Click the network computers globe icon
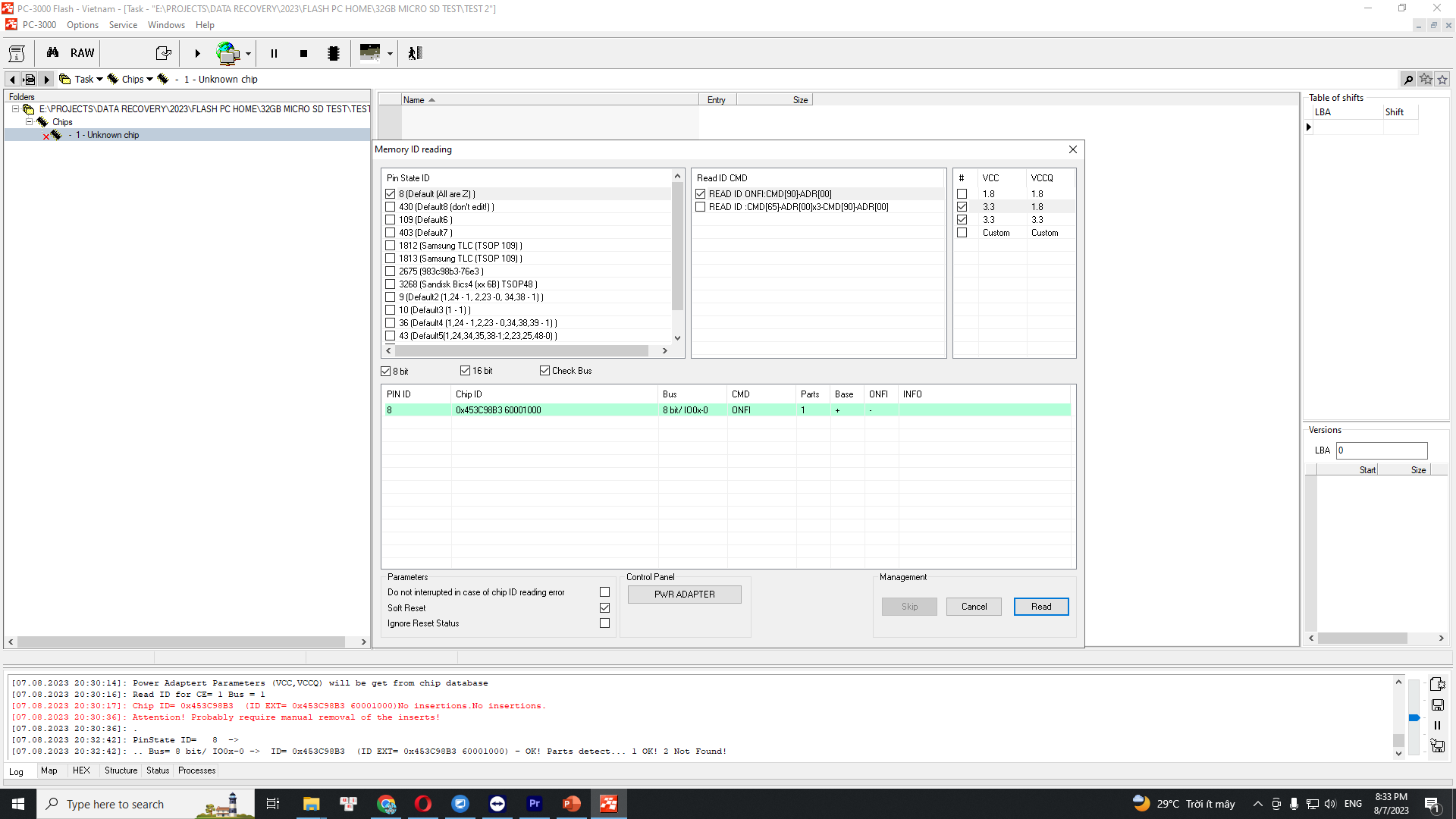The width and height of the screenshot is (1456, 819). click(227, 53)
